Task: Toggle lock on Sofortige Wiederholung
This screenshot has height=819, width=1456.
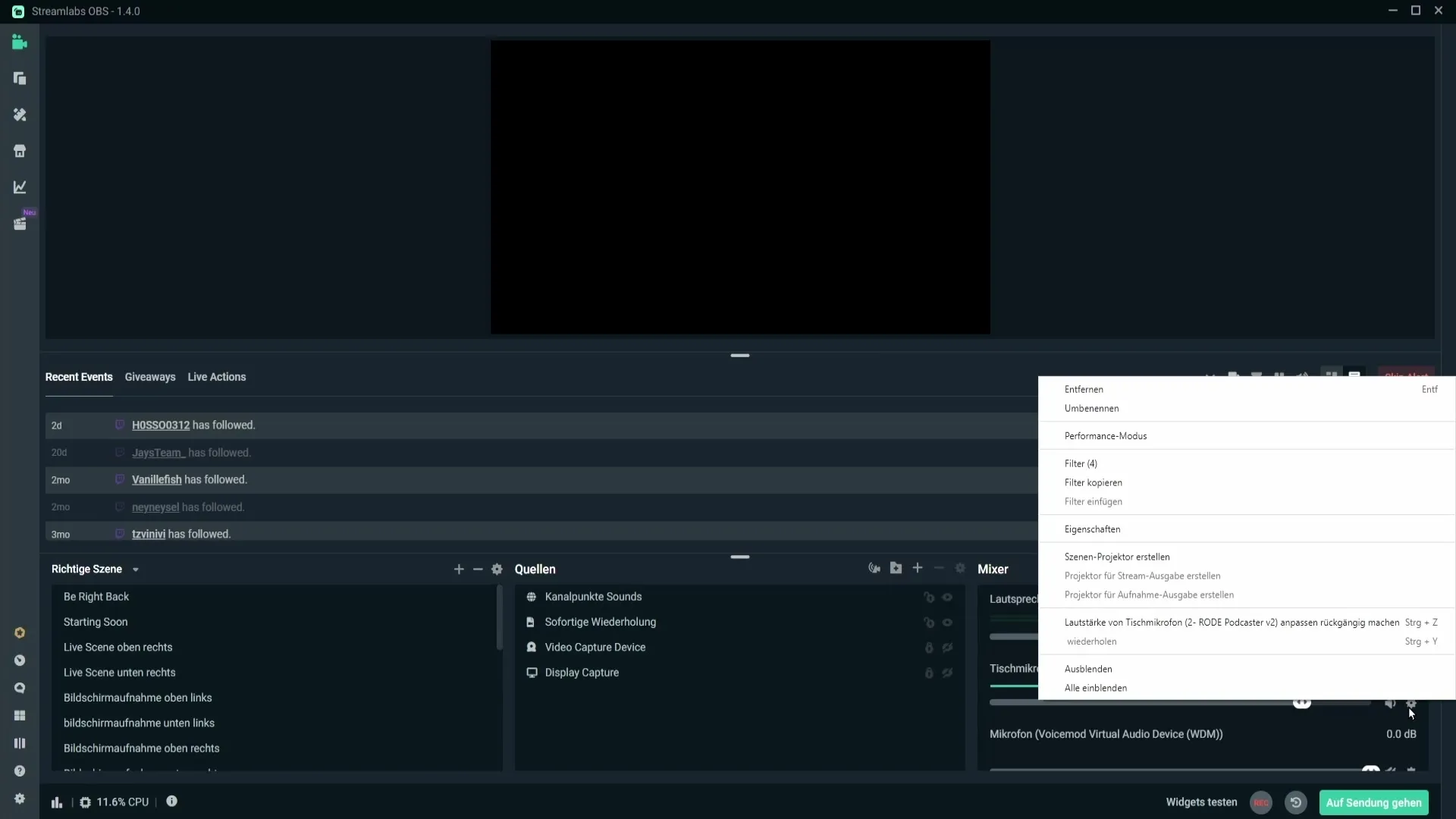Action: tap(929, 623)
